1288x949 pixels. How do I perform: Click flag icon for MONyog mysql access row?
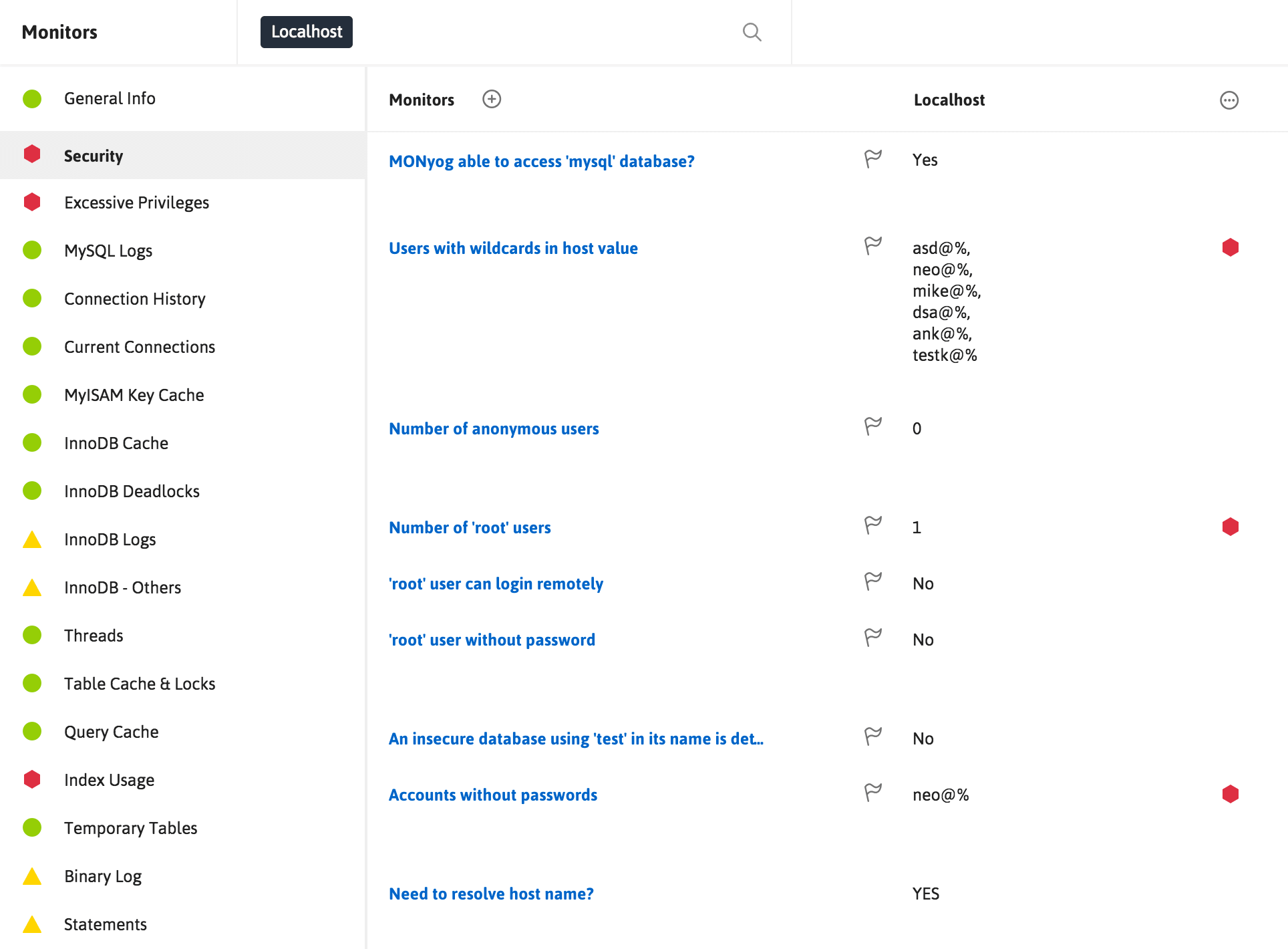coord(872,159)
